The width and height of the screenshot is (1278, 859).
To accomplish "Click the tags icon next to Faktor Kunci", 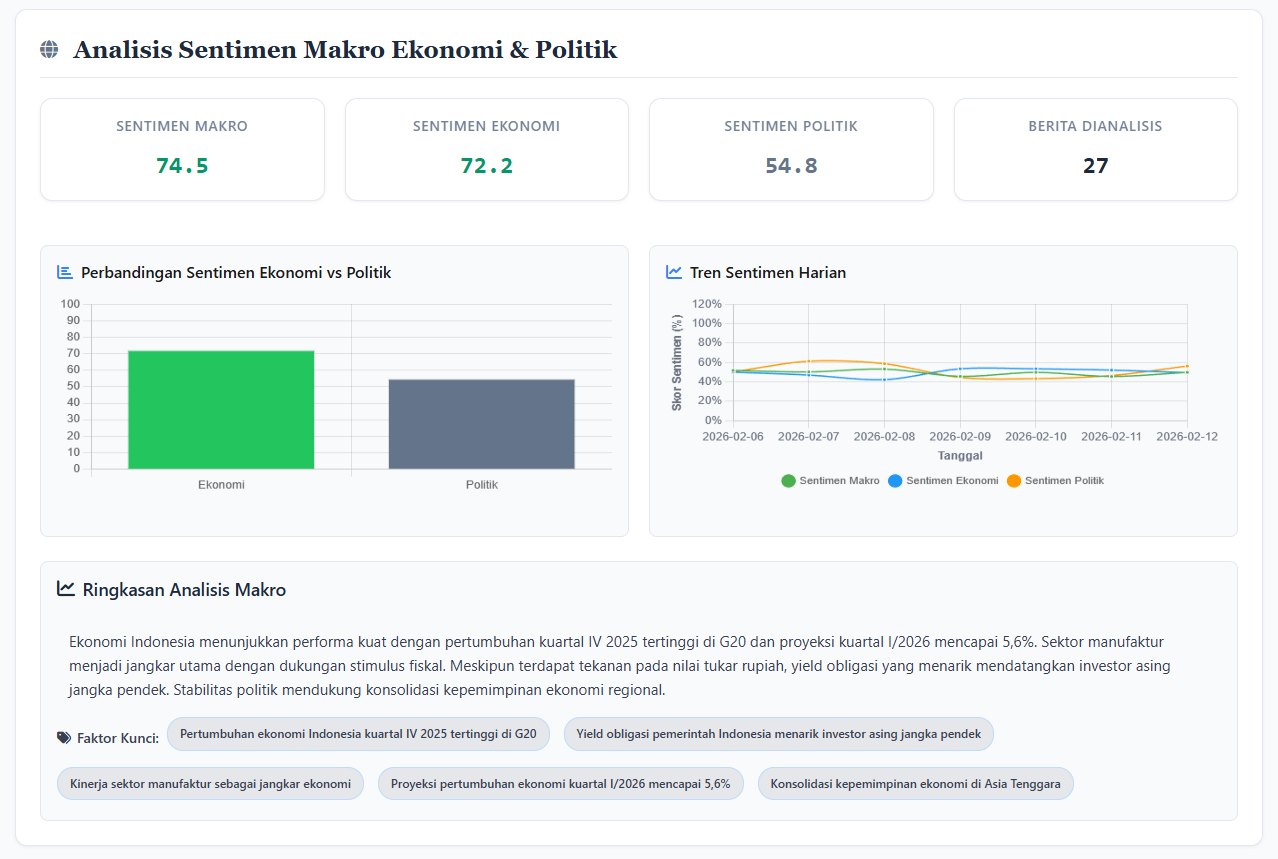I will [x=64, y=738].
